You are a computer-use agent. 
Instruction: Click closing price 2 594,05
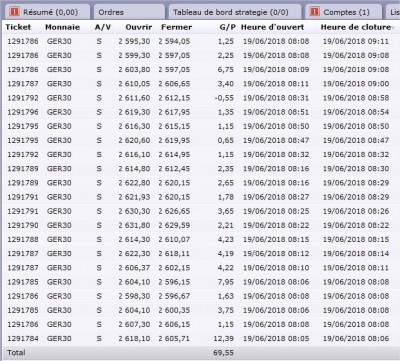pos(174,41)
